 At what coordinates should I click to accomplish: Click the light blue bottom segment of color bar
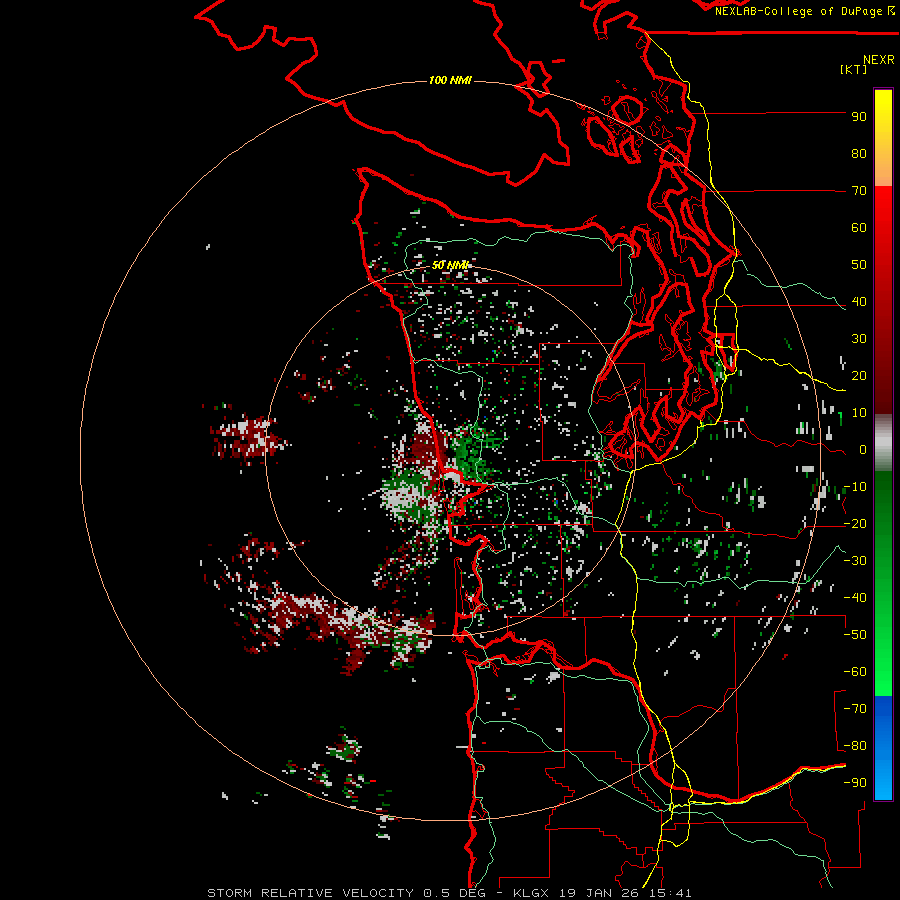click(x=883, y=775)
